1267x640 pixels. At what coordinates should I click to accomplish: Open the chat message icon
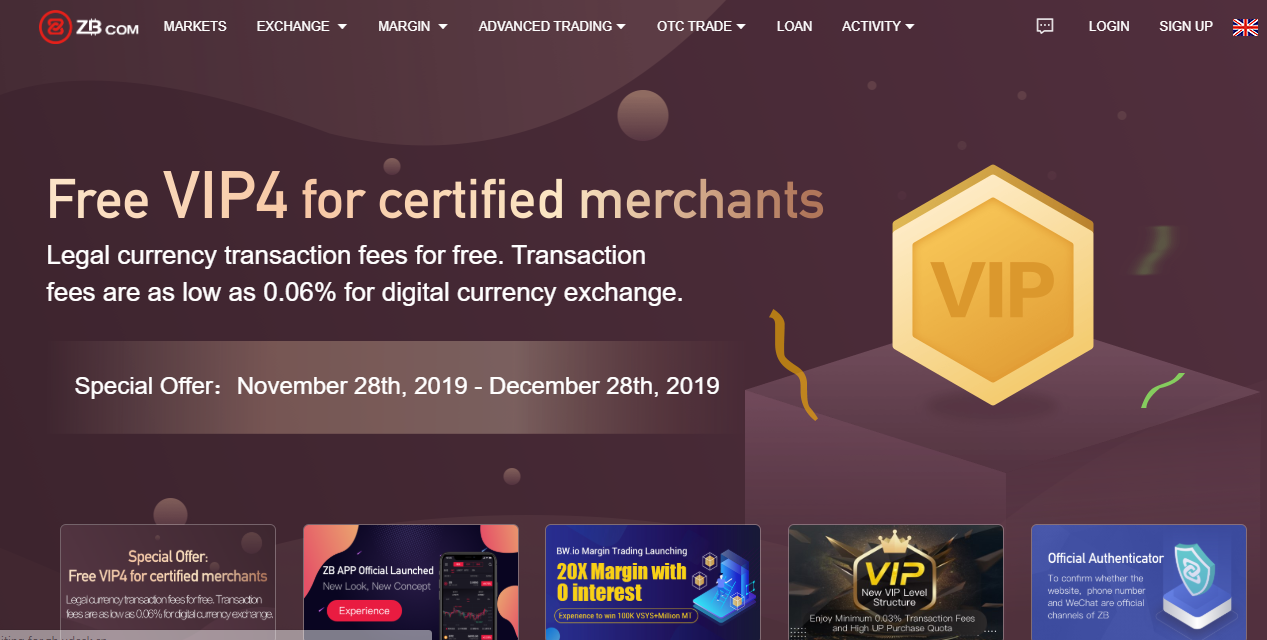[1045, 26]
